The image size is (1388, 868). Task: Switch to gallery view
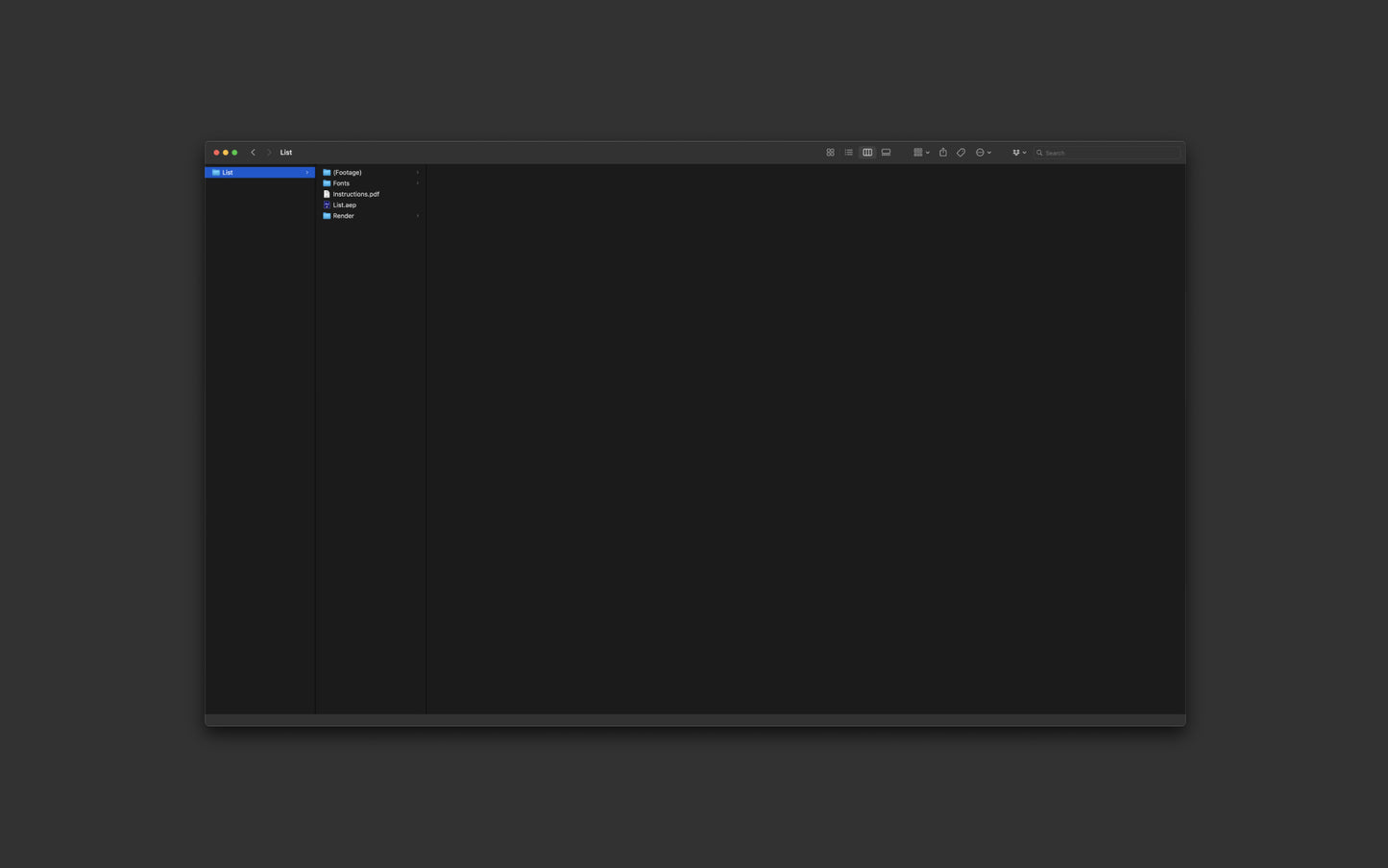887,153
